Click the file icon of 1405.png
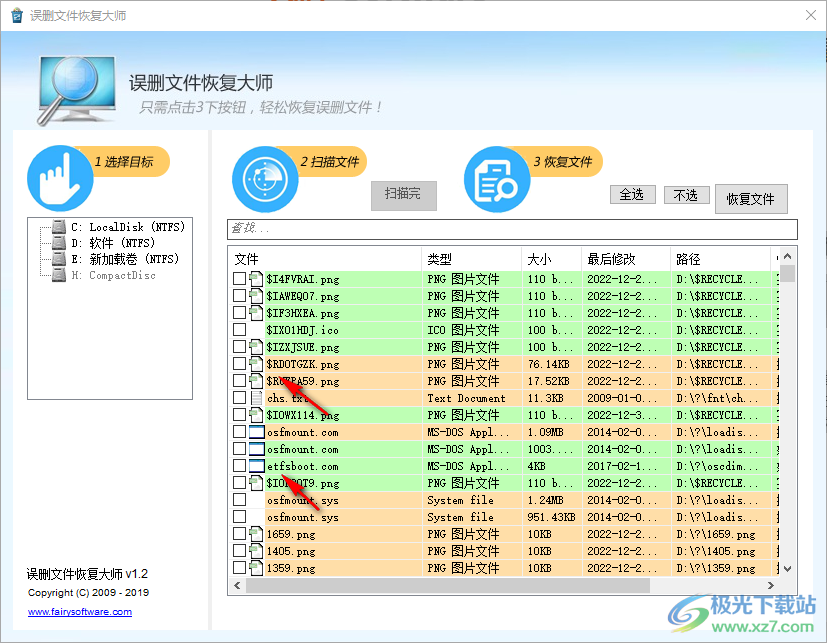This screenshot has height=643, width=827. pyautogui.click(x=256, y=551)
